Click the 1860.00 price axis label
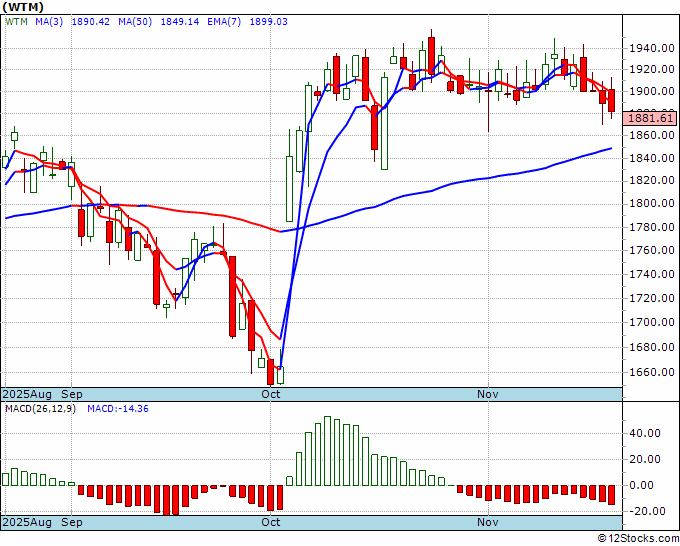 coord(651,135)
